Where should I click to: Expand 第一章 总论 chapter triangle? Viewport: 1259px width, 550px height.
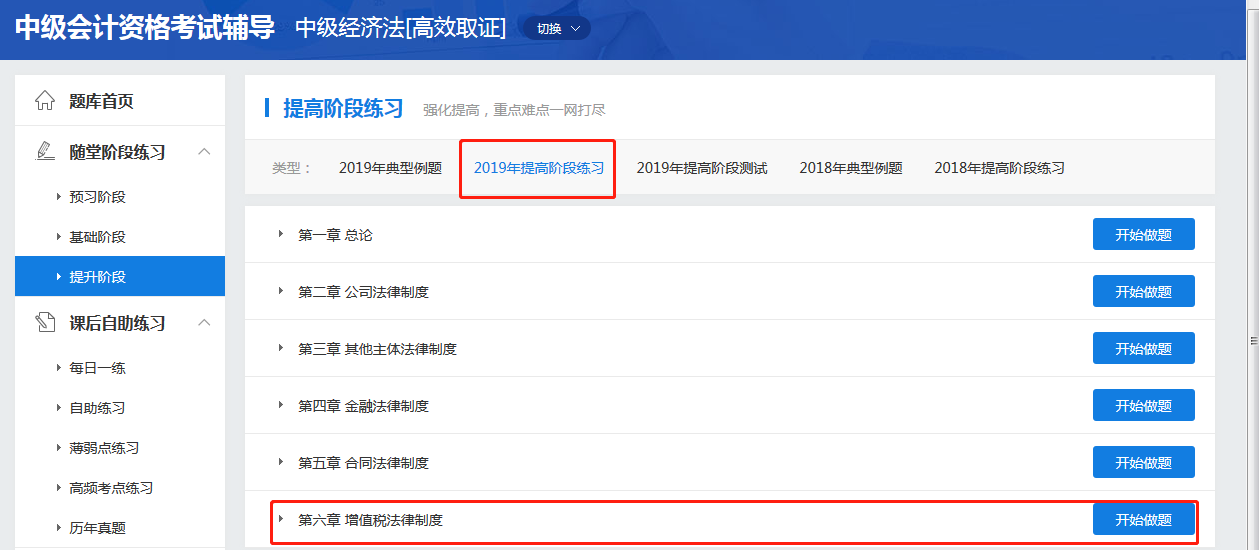pos(281,235)
